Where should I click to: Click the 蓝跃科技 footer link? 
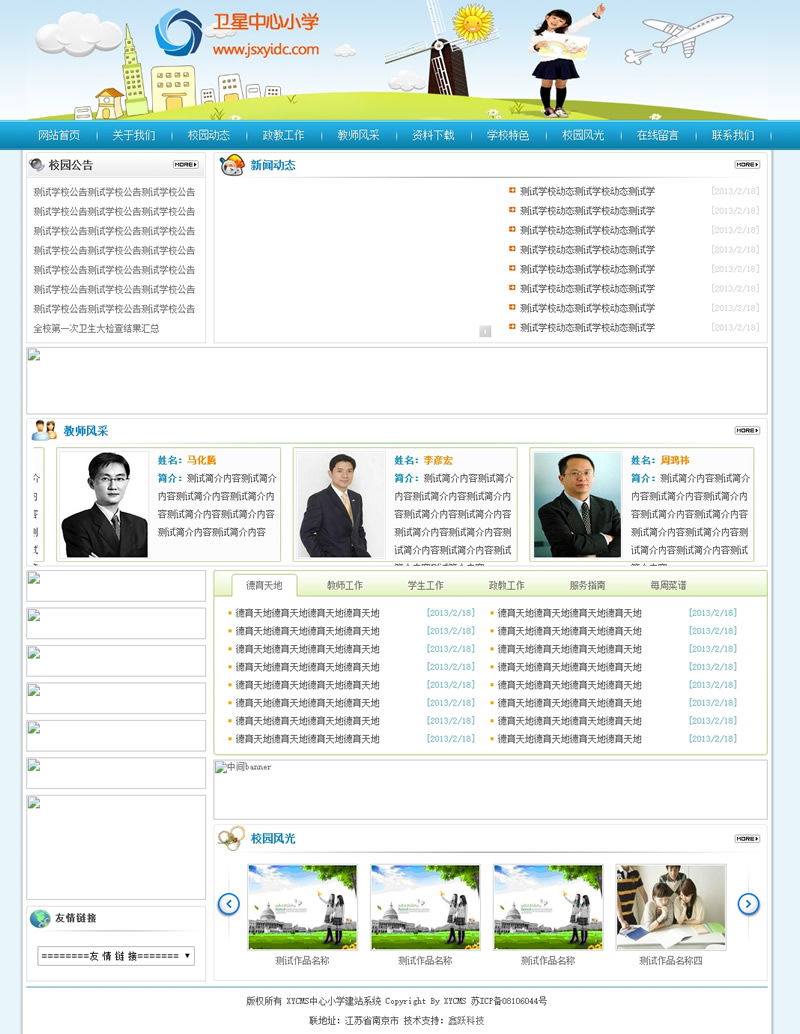click(470, 1021)
